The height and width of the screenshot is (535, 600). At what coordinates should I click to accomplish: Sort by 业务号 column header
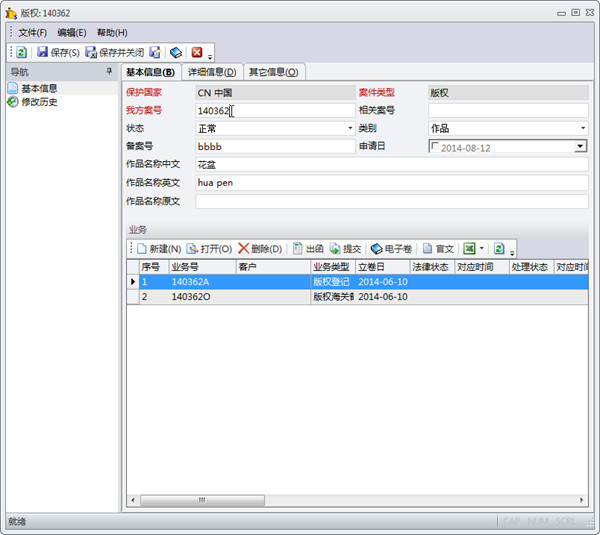coord(202,267)
